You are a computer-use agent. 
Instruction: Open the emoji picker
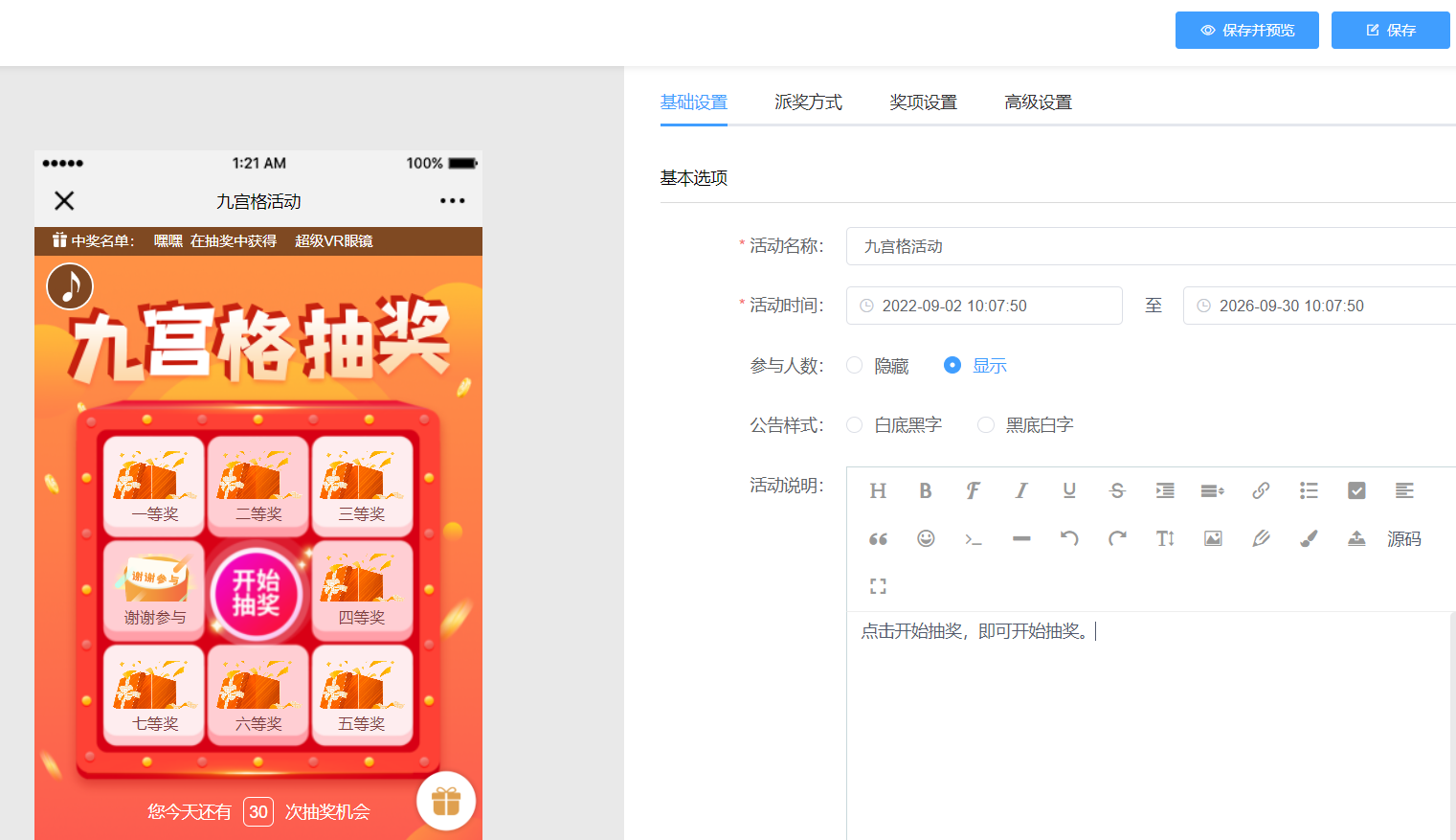click(926, 539)
